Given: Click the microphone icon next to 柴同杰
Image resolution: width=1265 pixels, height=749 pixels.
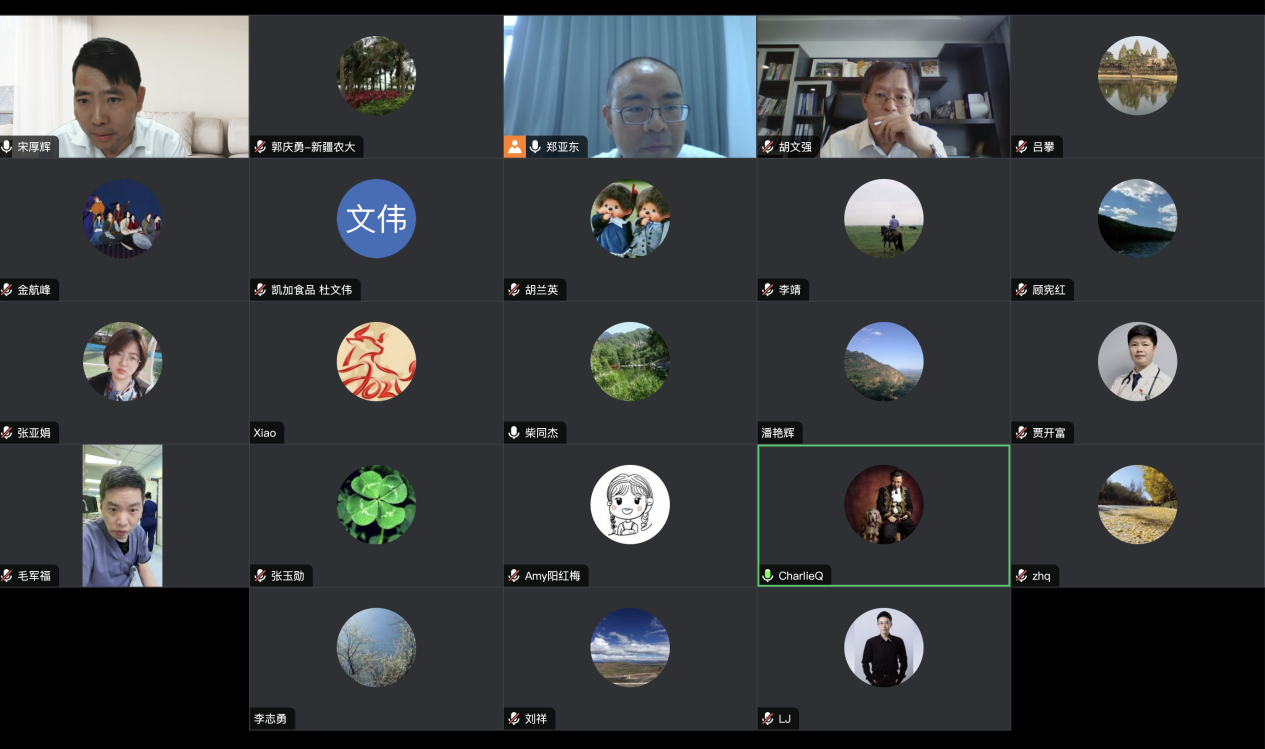Looking at the screenshot, I should tap(514, 433).
